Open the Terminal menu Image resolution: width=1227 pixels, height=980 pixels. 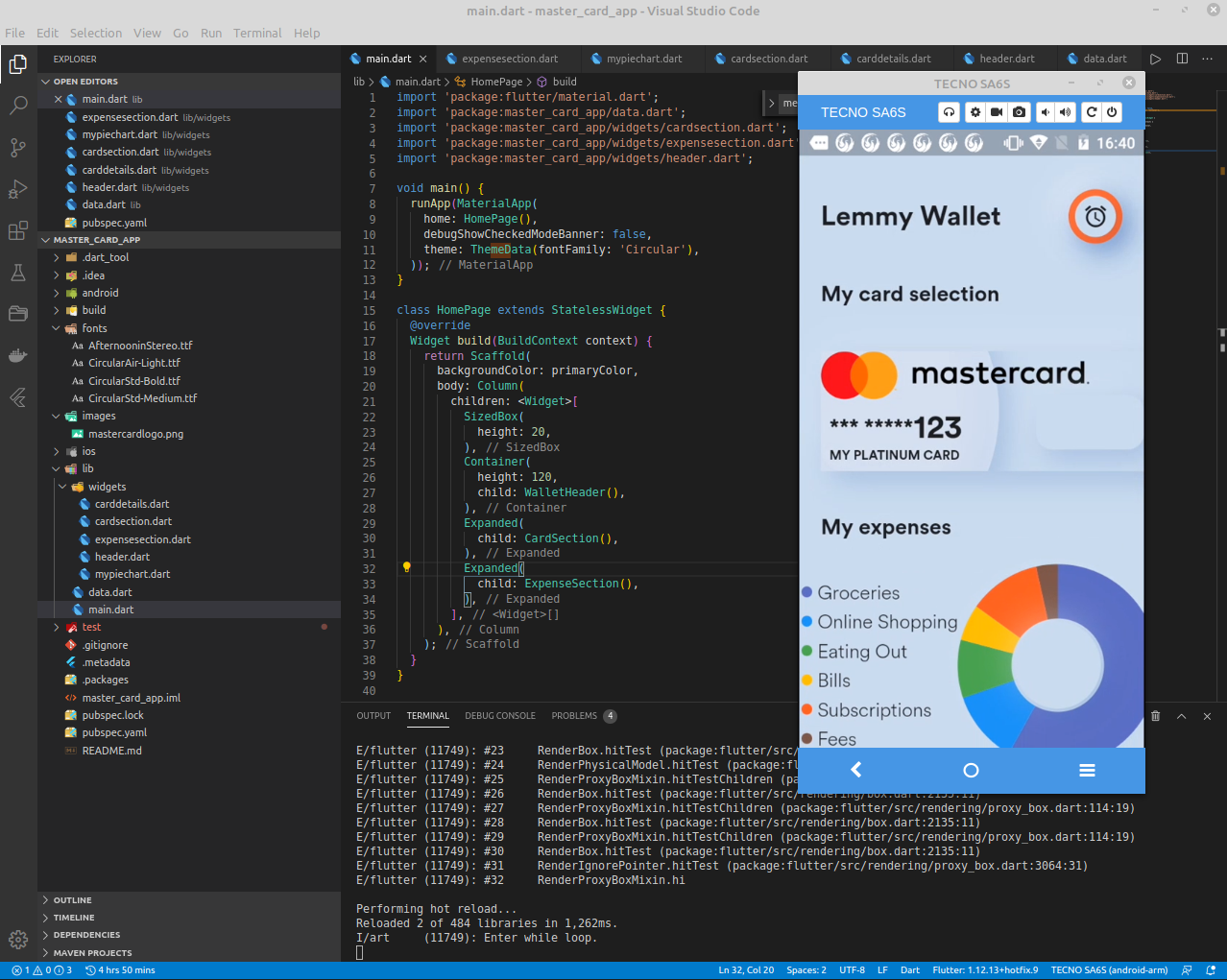point(257,33)
